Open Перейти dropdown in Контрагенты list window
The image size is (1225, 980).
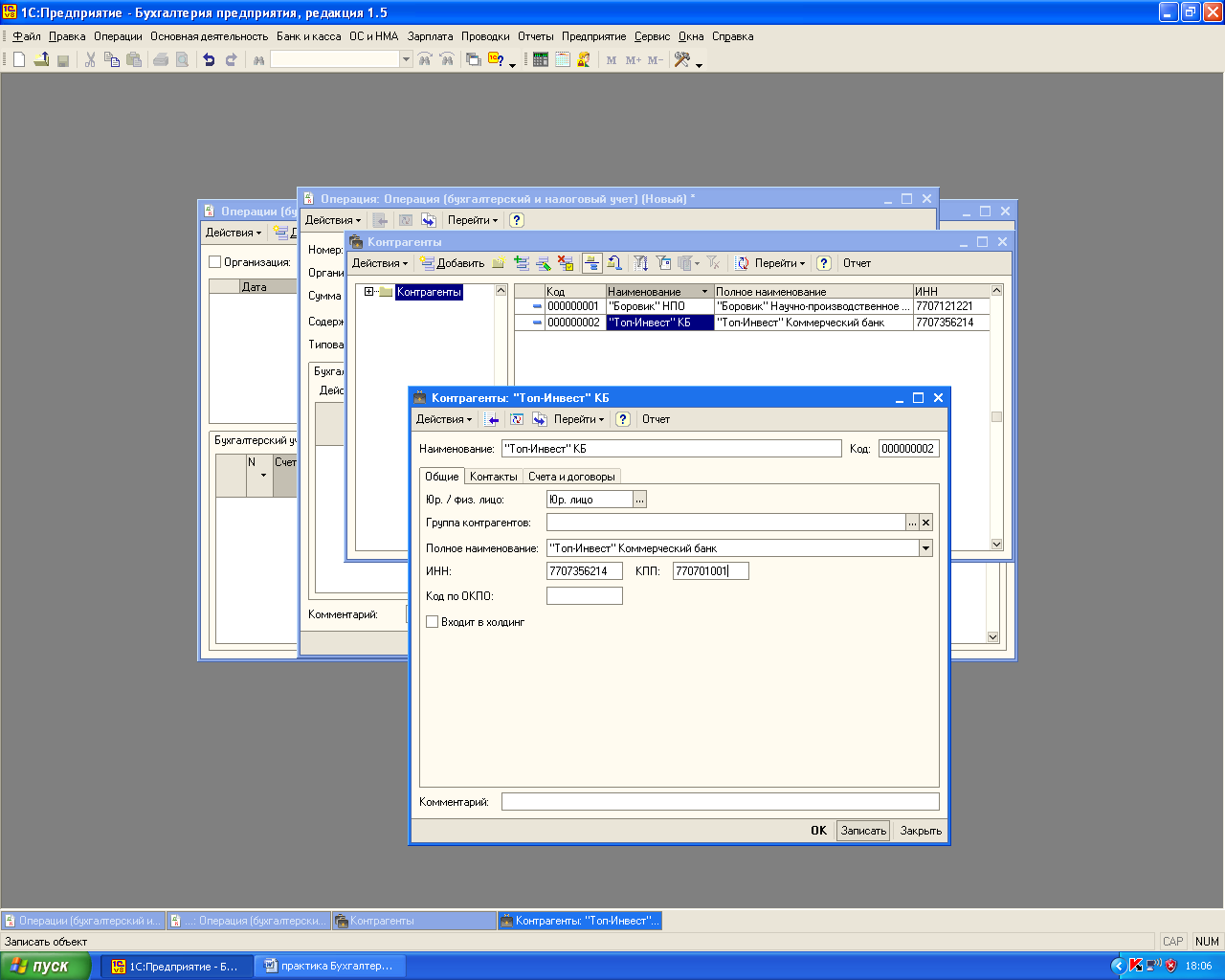click(x=780, y=263)
